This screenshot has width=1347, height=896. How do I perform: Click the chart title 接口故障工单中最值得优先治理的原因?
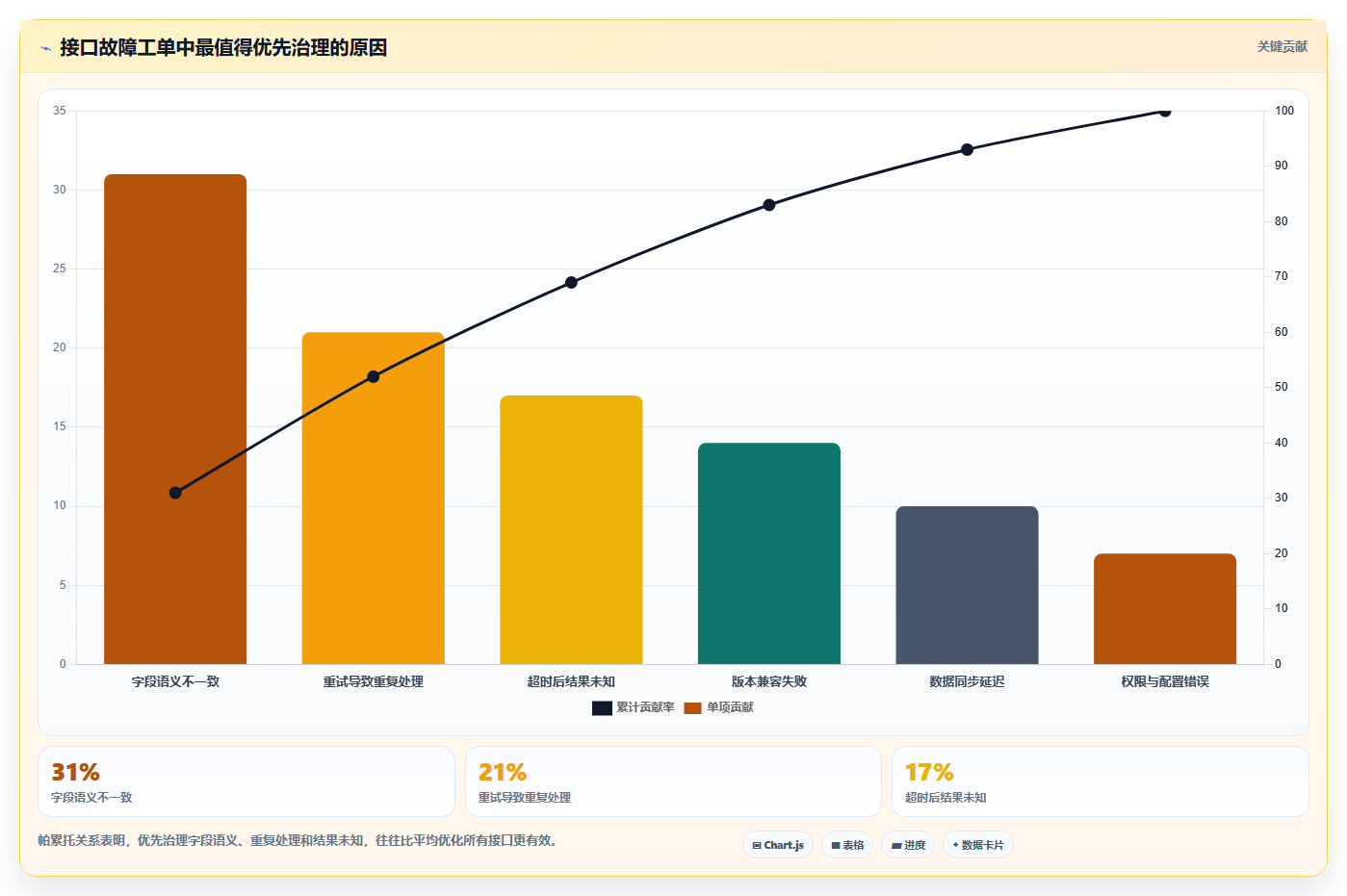tap(223, 48)
